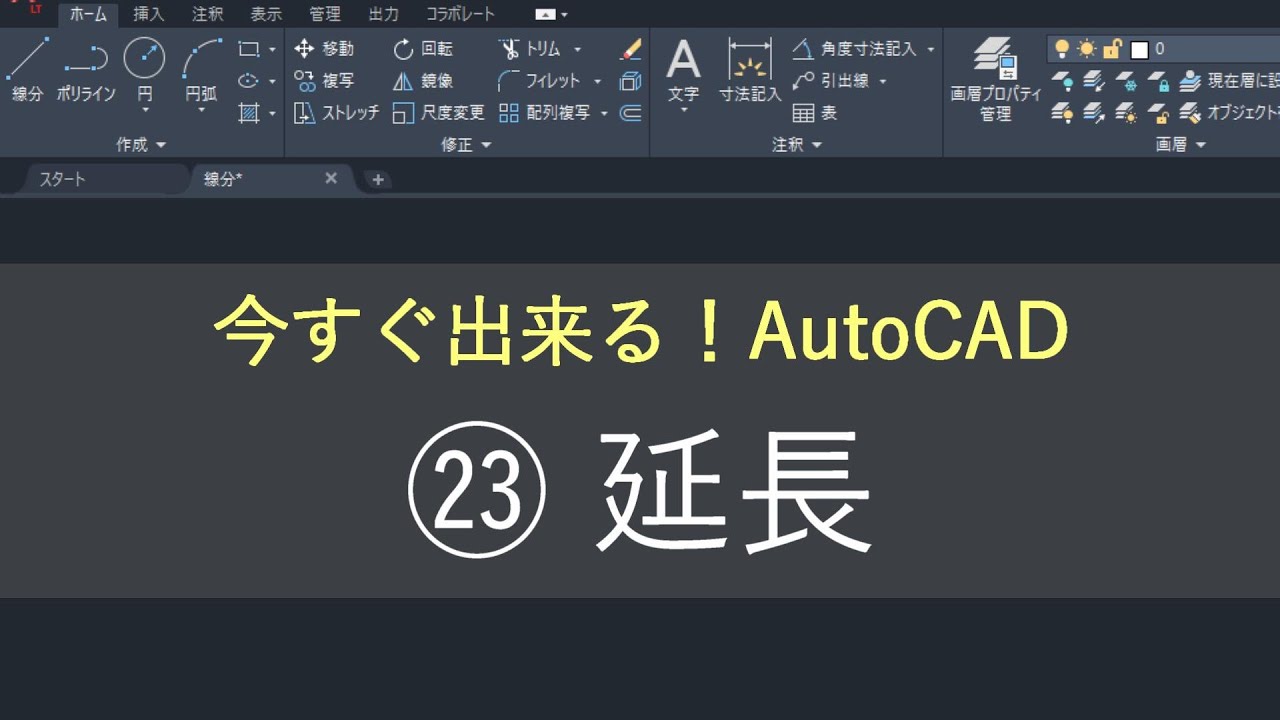Select the 線分 (Line) tool
1280x720 pixels.
coord(27,70)
